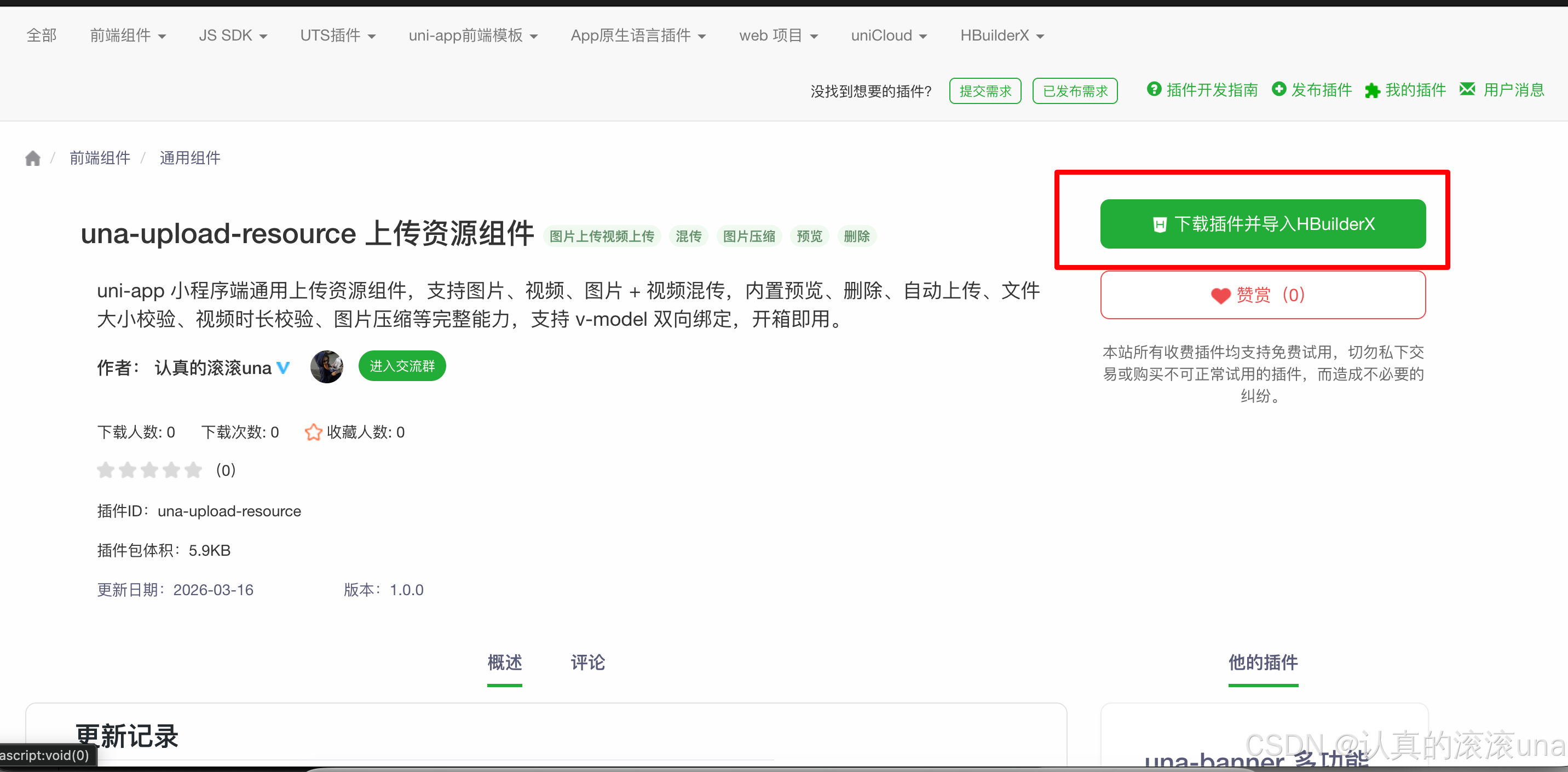
Task: Expand the HBuilderX dropdown menu
Action: [x=1002, y=35]
